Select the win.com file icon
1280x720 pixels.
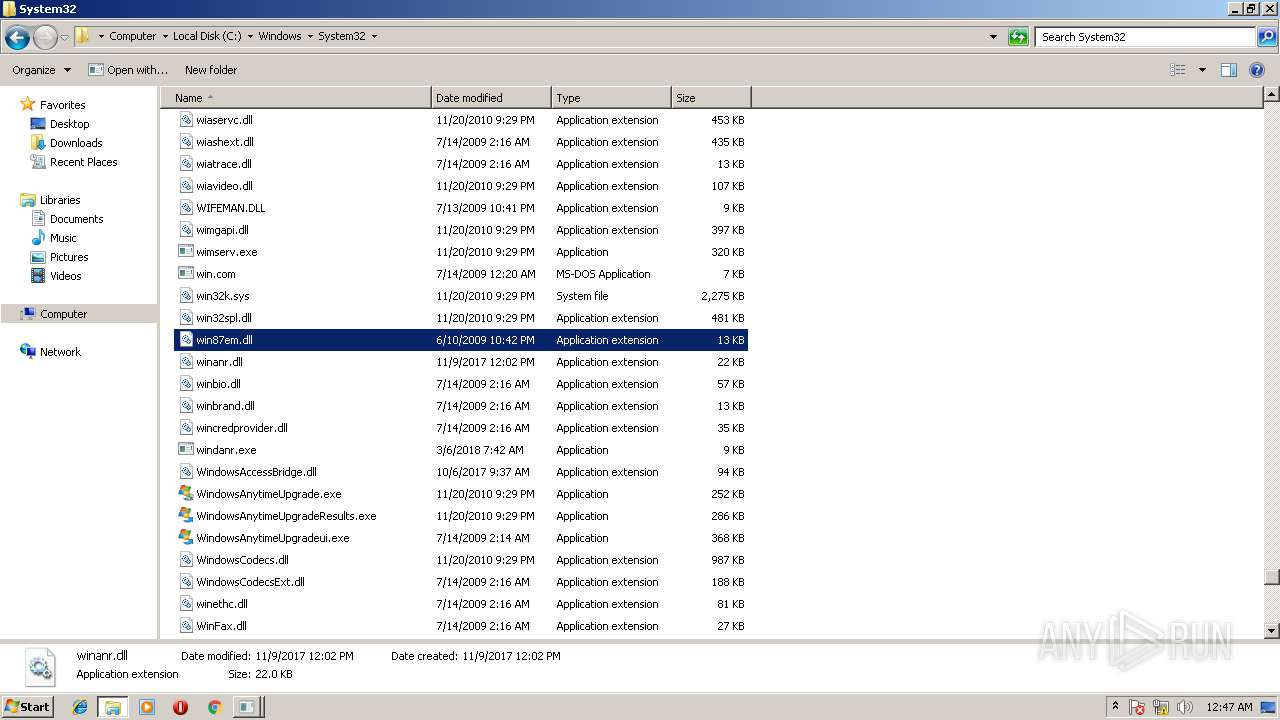(186, 274)
